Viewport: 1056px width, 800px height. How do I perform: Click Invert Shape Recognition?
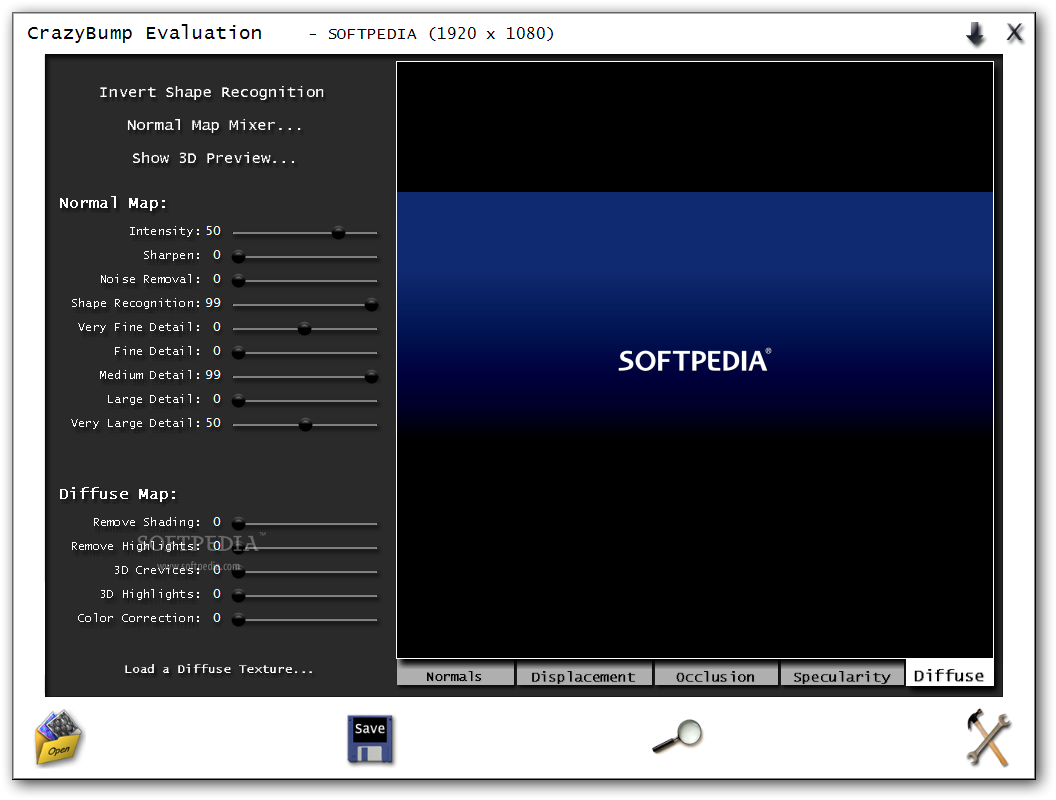click(x=211, y=92)
